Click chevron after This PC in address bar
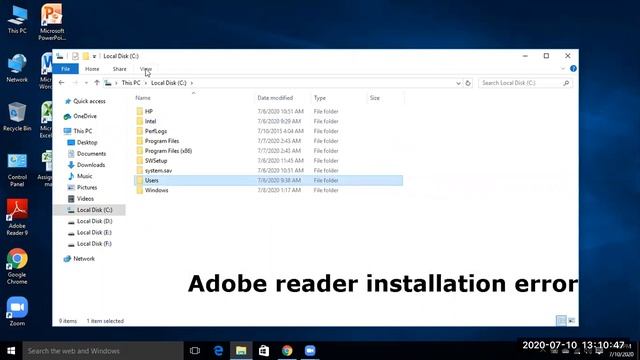The image size is (640, 360). [145, 83]
